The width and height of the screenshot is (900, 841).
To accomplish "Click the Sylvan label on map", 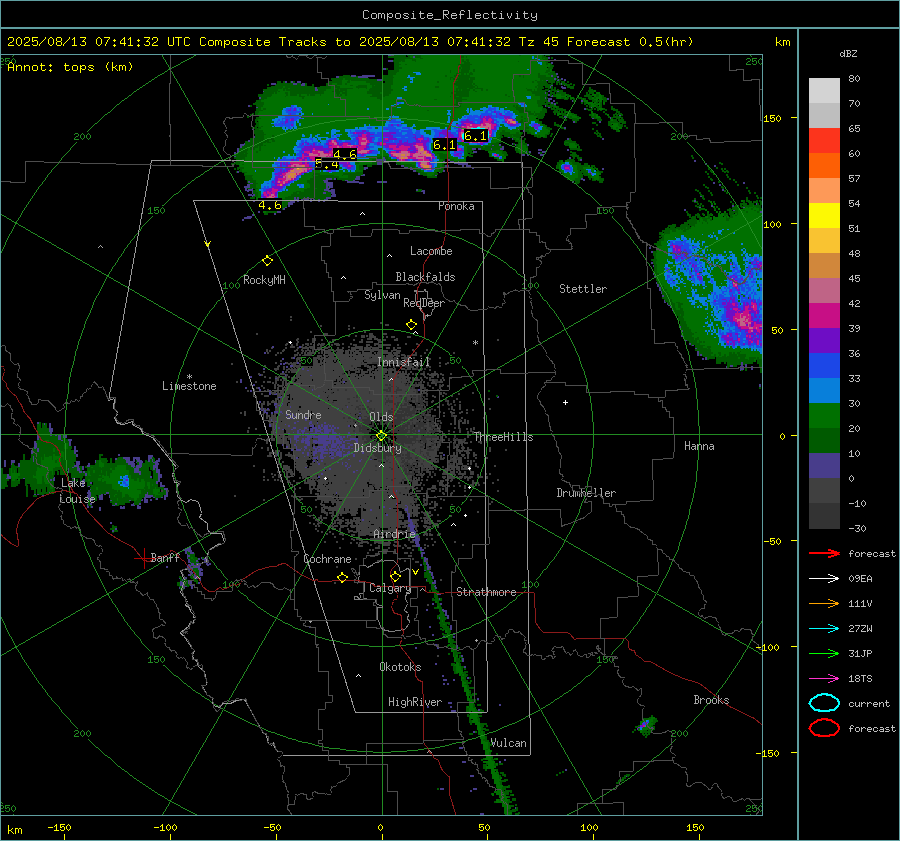I will [x=382, y=295].
